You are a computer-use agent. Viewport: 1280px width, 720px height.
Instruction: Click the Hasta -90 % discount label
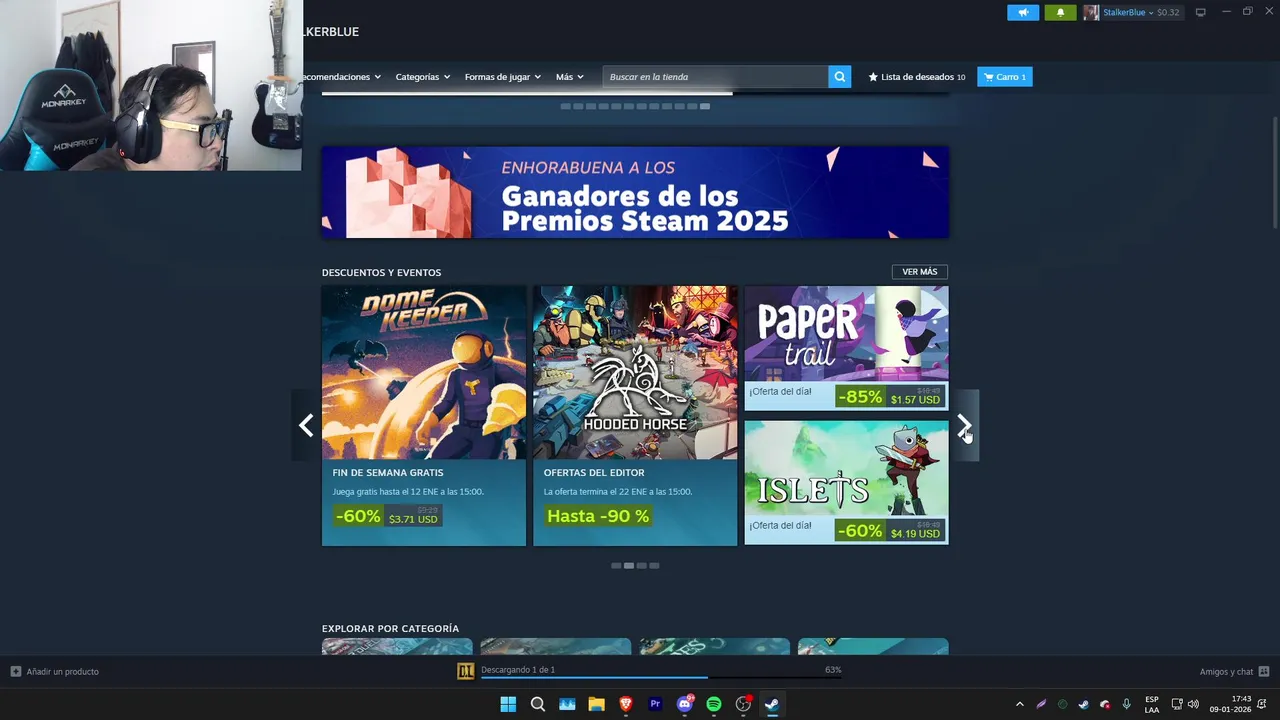point(598,516)
